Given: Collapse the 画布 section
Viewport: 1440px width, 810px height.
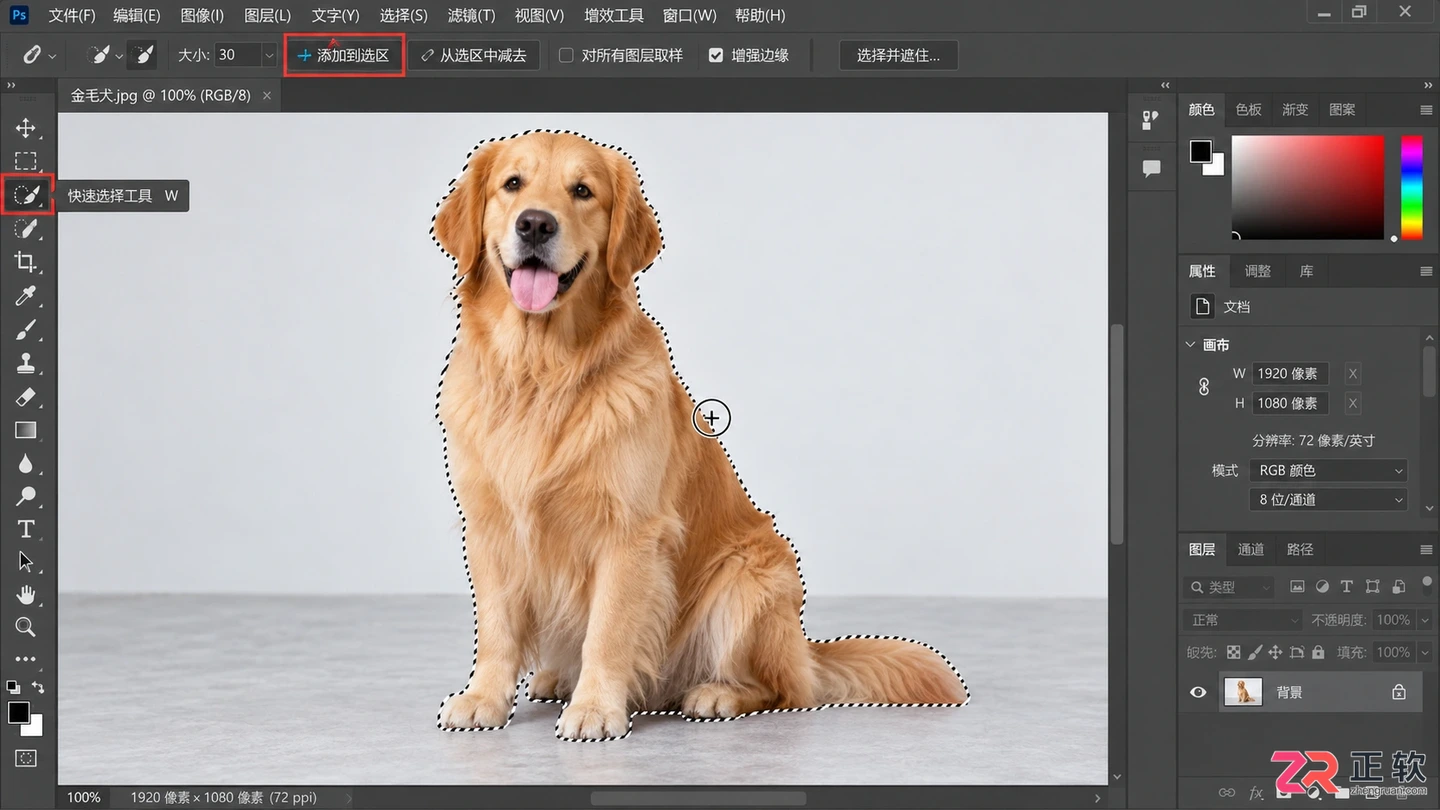Looking at the screenshot, I should pos(1191,344).
